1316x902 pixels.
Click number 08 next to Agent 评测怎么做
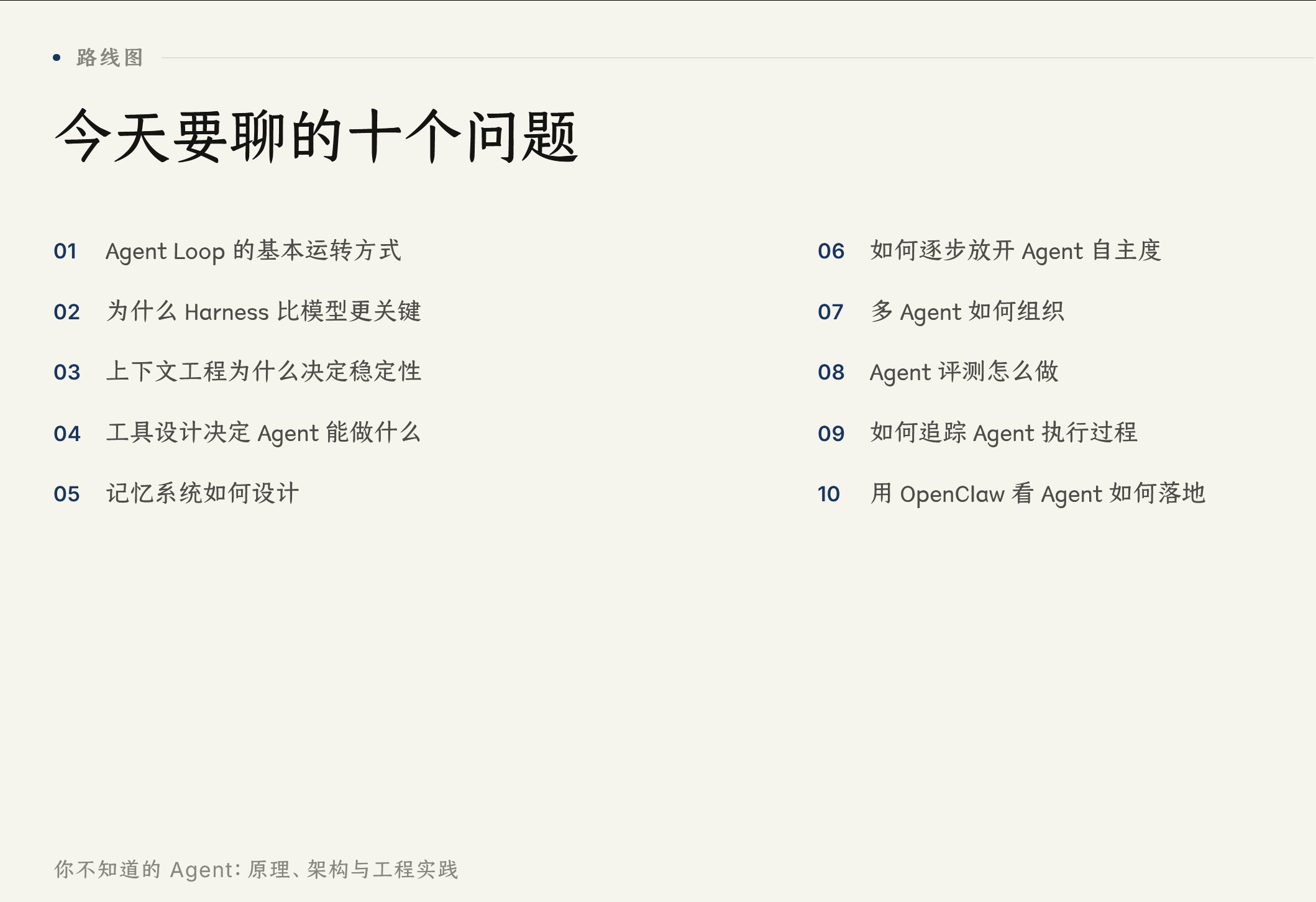pyautogui.click(x=831, y=373)
